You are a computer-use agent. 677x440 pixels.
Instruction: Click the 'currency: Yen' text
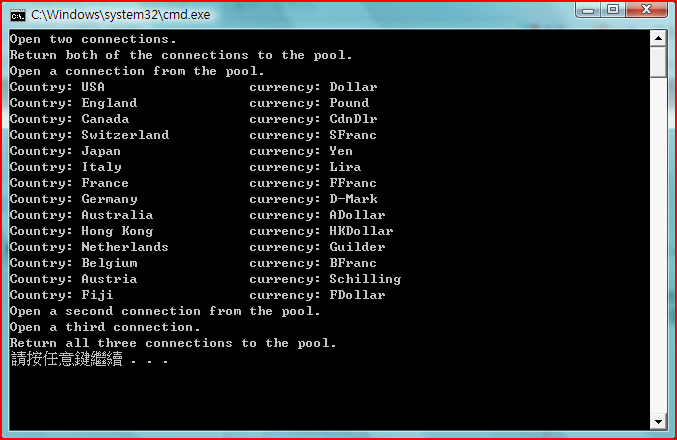[x=301, y=151]
